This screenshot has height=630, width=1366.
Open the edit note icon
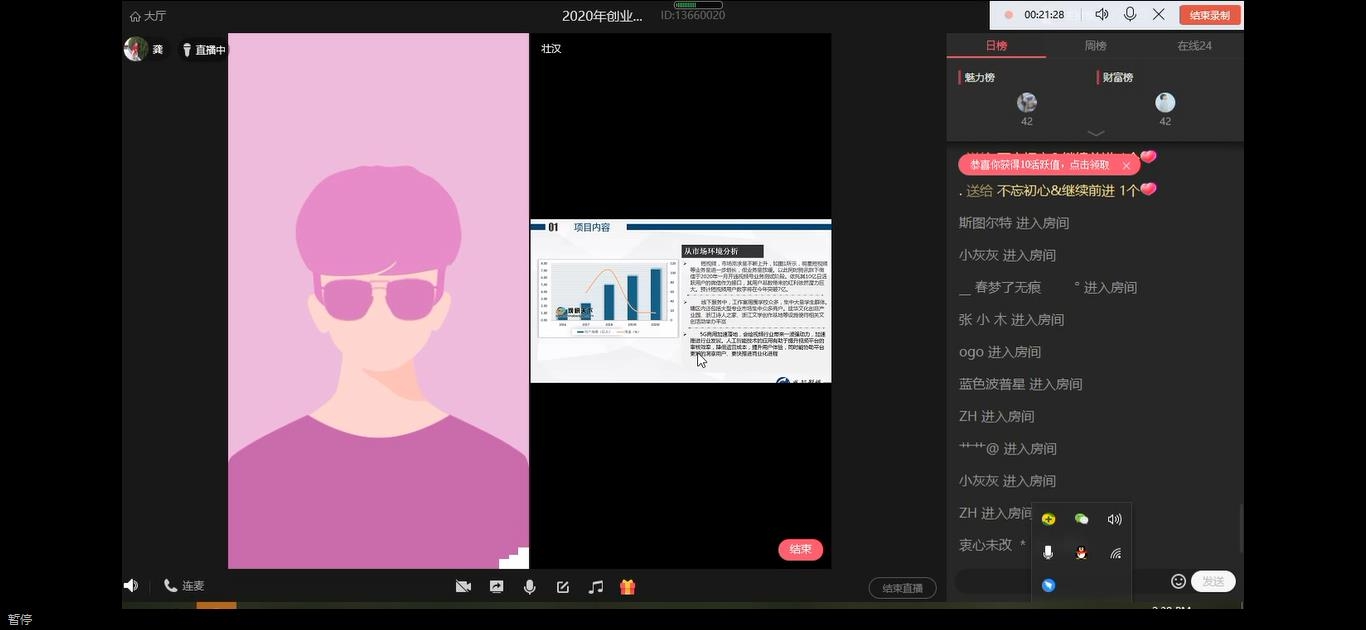[563, 587]
